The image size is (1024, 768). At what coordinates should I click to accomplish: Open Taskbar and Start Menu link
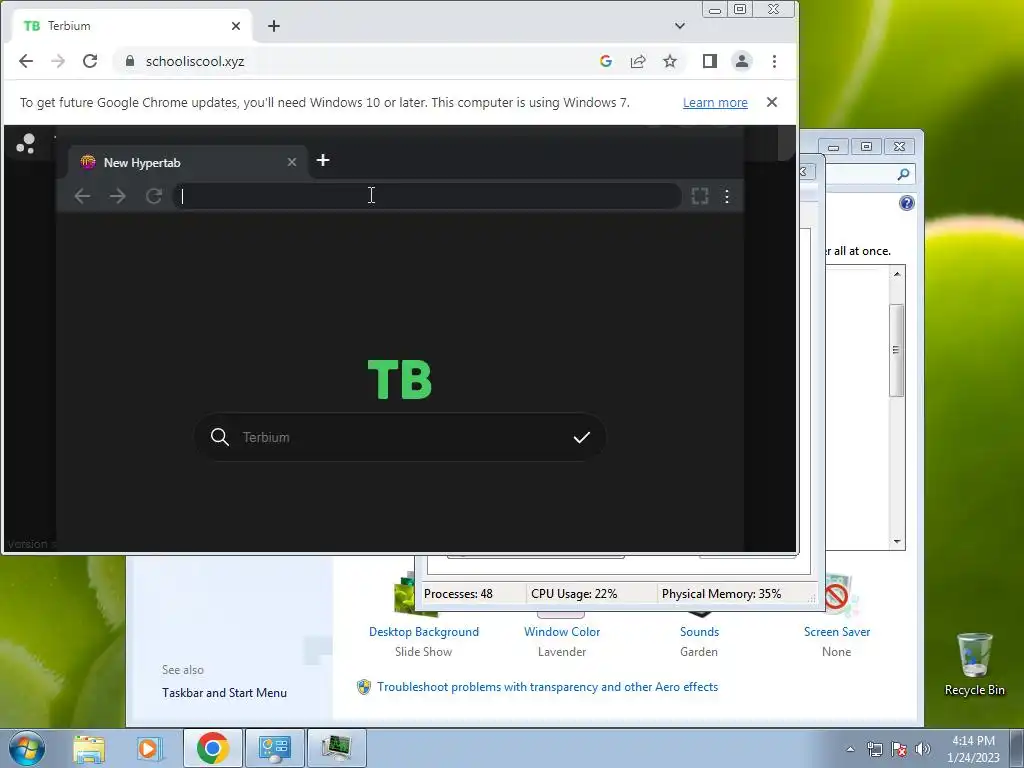(224, 693)
